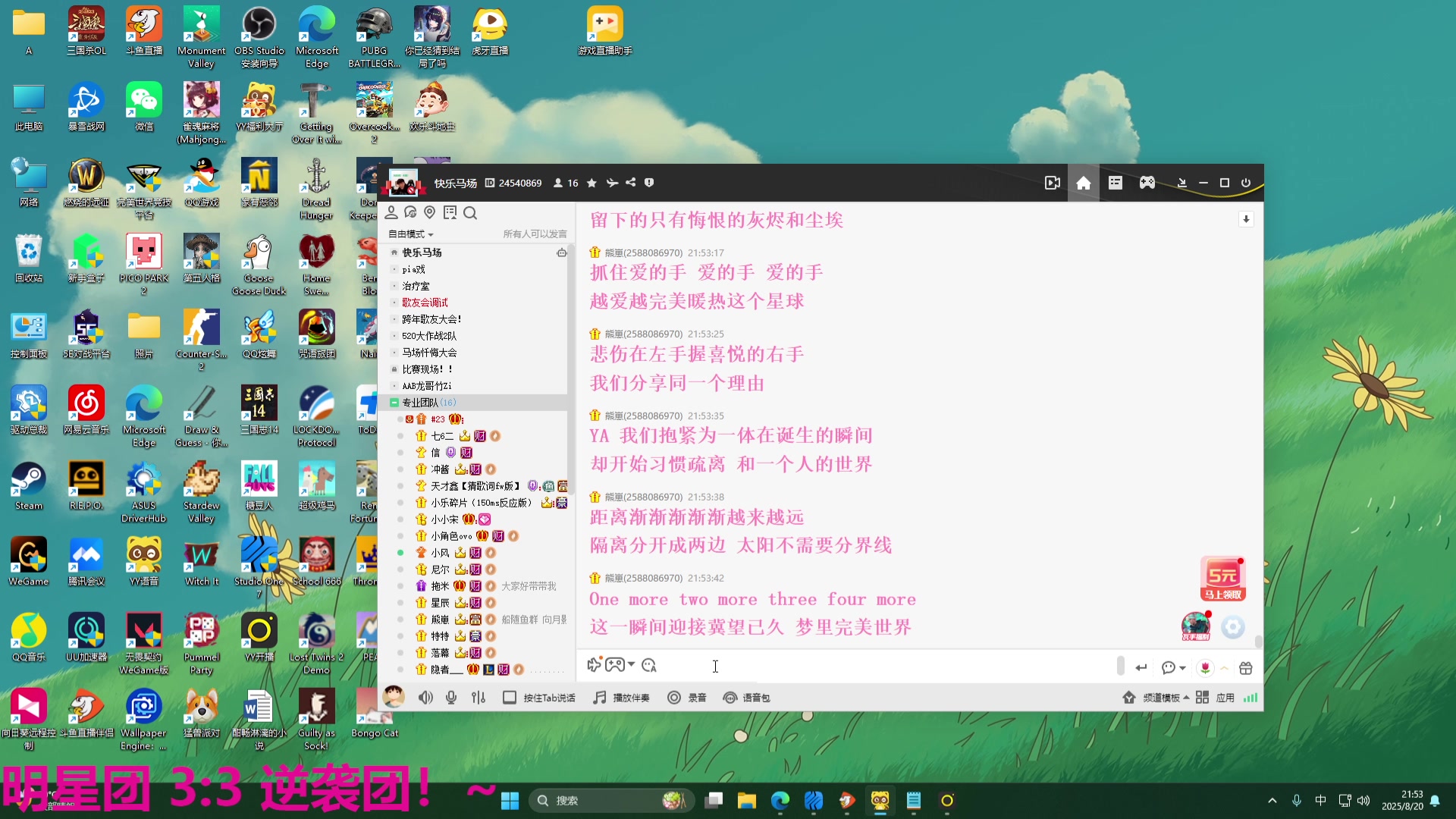The width and height of the screenshot is (1456, 819).
Task: Click the chat area vertical scrollbar
Action: point(1258,642)
